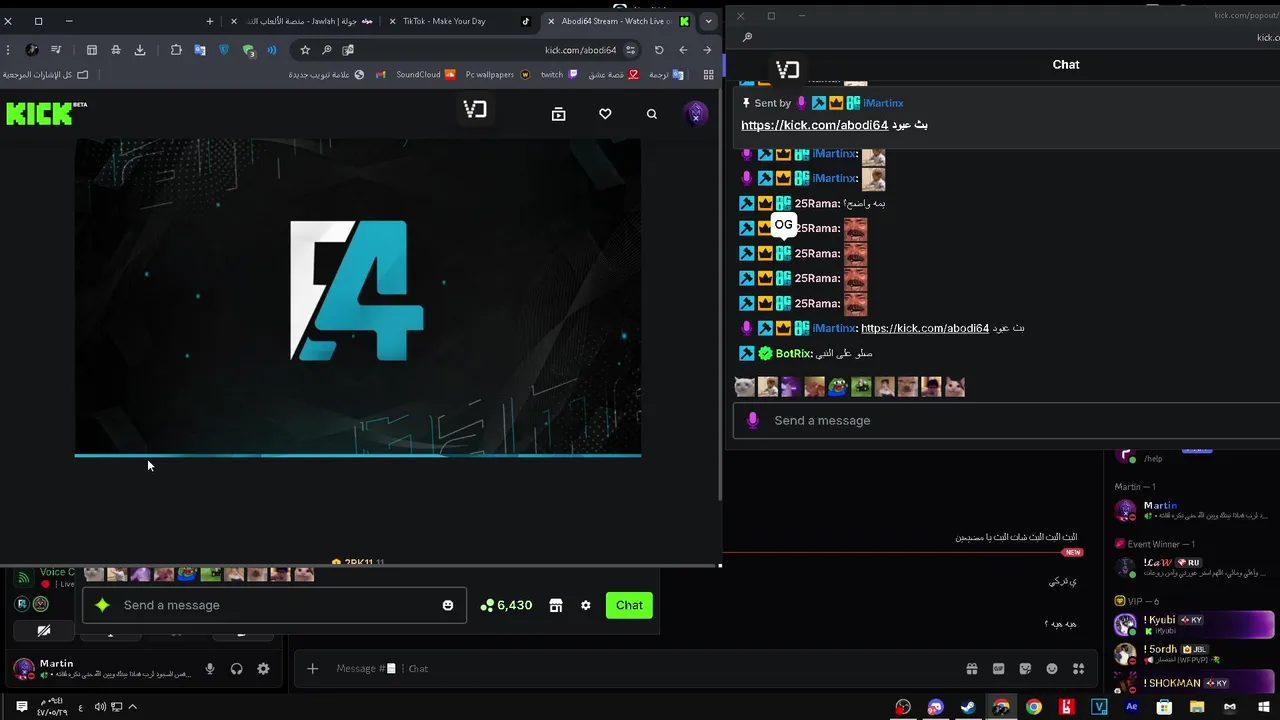Click the channel logo badge in Kick header
The height and width of the screenshot is (720, 1280).
coord(475,110)
